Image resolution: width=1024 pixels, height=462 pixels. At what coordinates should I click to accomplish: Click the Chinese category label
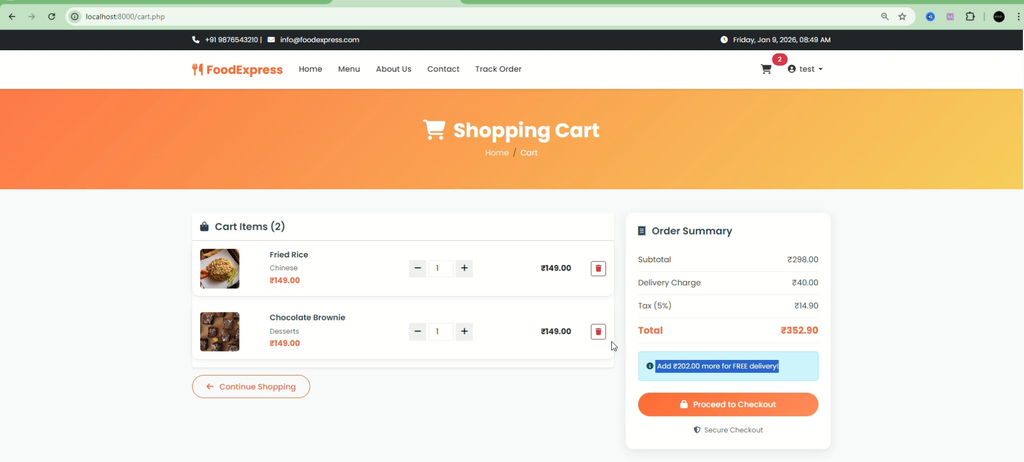coord(283,268)
